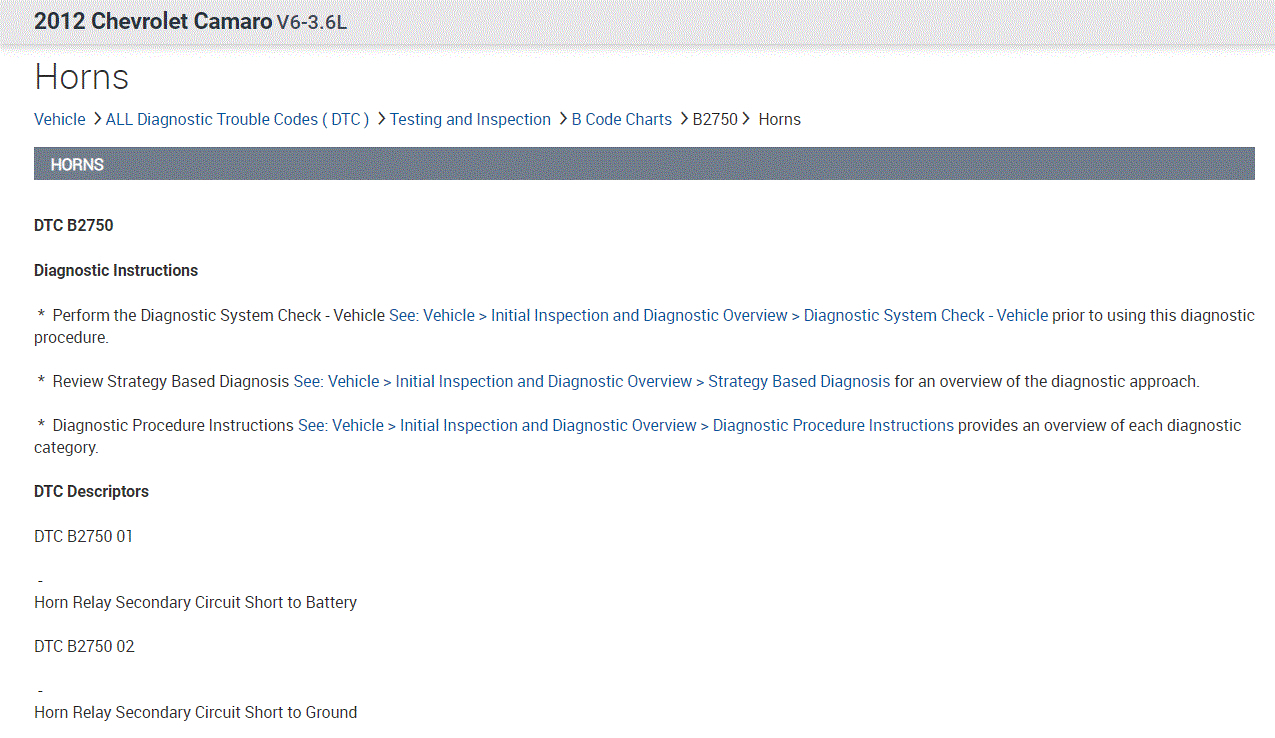1275x738 pixels.
Task: Click the 2012 Chevrolet Camaro title
Action: 152,21
